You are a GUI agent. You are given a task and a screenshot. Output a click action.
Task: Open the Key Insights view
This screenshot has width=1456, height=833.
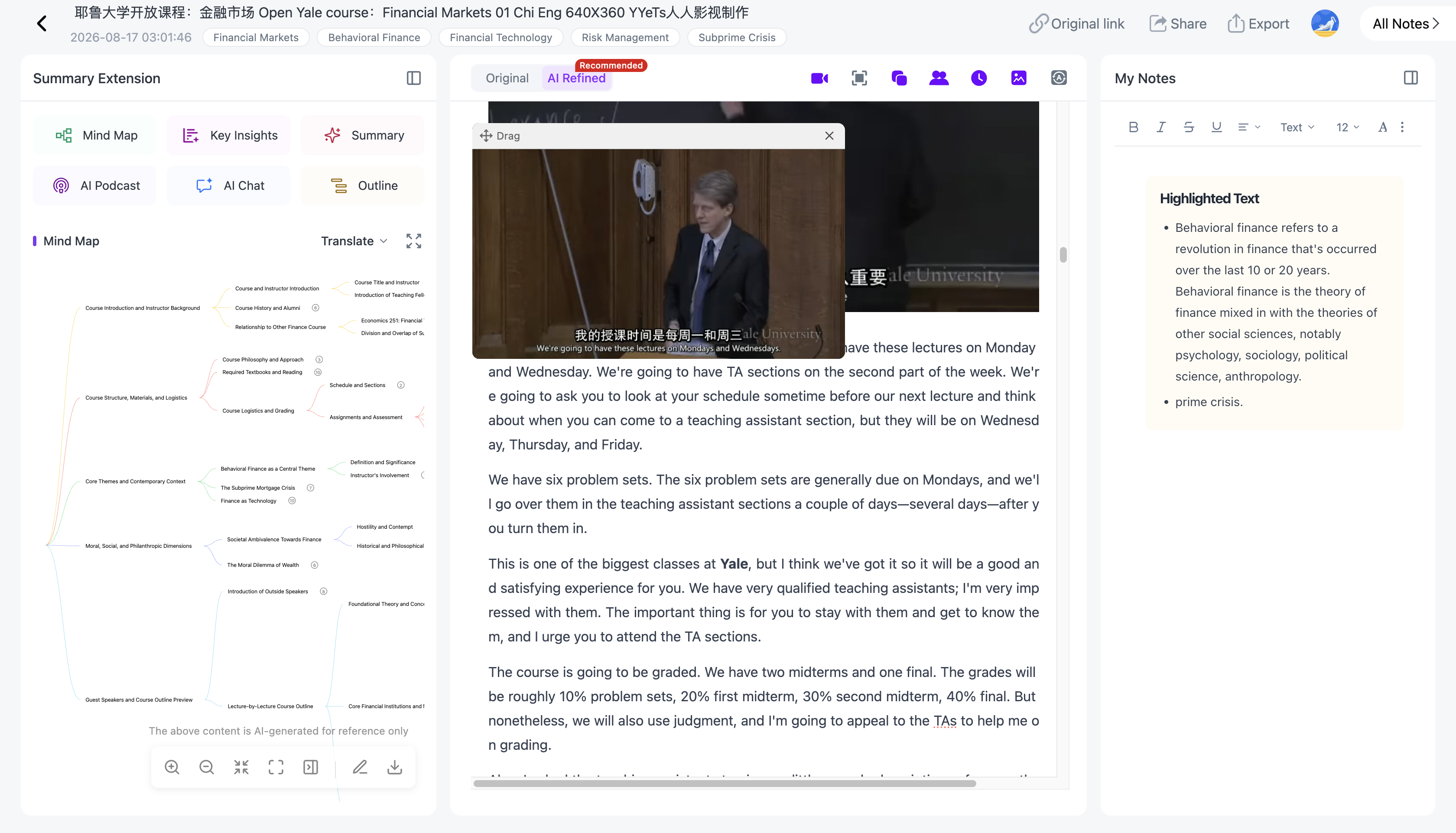(x=229, y=135)
